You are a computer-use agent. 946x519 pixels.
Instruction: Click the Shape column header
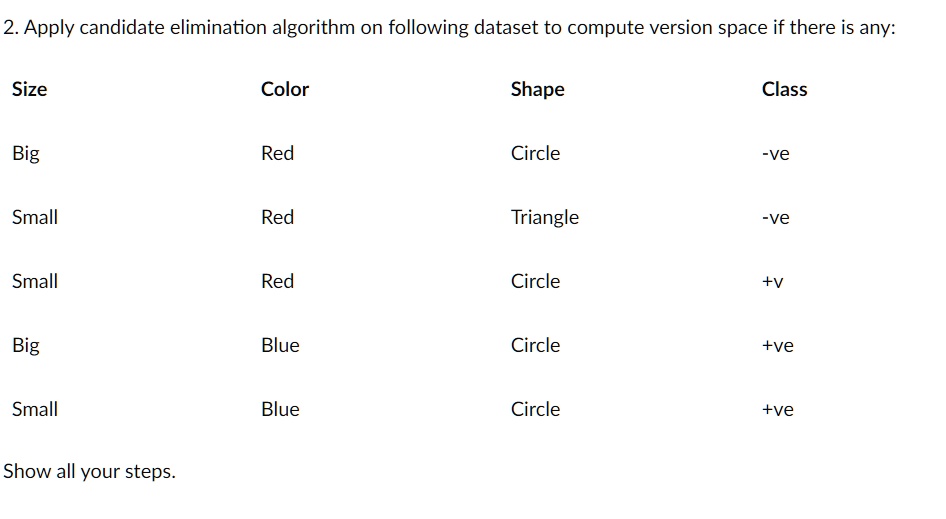pos(538,90)
